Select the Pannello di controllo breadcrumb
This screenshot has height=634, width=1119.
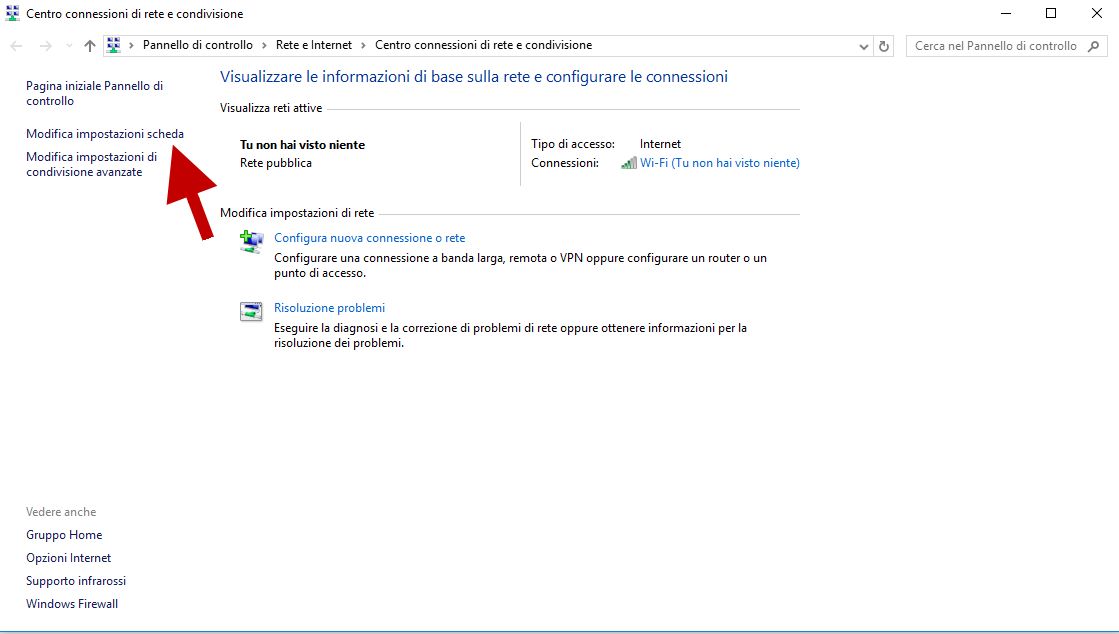197,45
